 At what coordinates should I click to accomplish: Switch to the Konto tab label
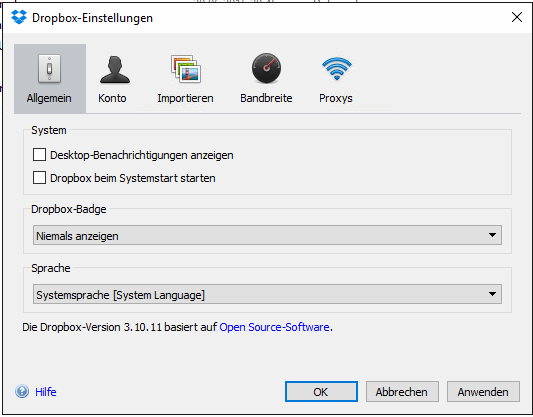click(112, 98)
